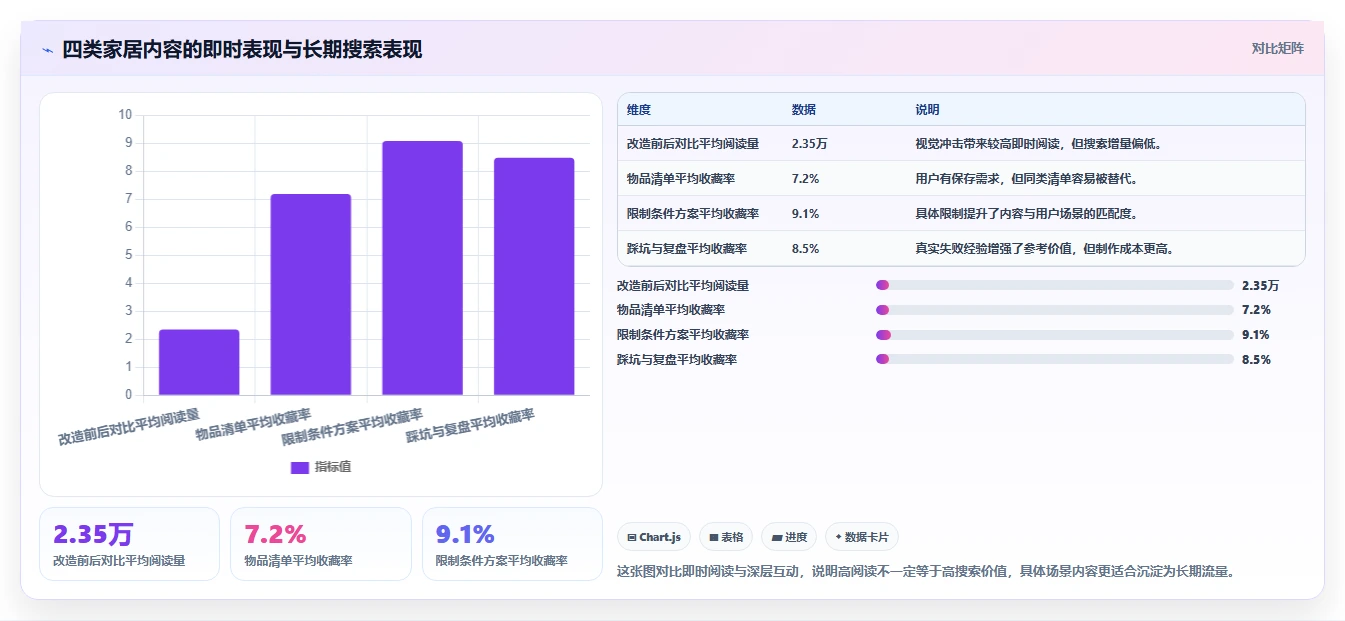Click the title 四类家居内容的即时表现与长期搜索表现
The height and width of the screenshot is (621, 1345).
pos(242,50)
